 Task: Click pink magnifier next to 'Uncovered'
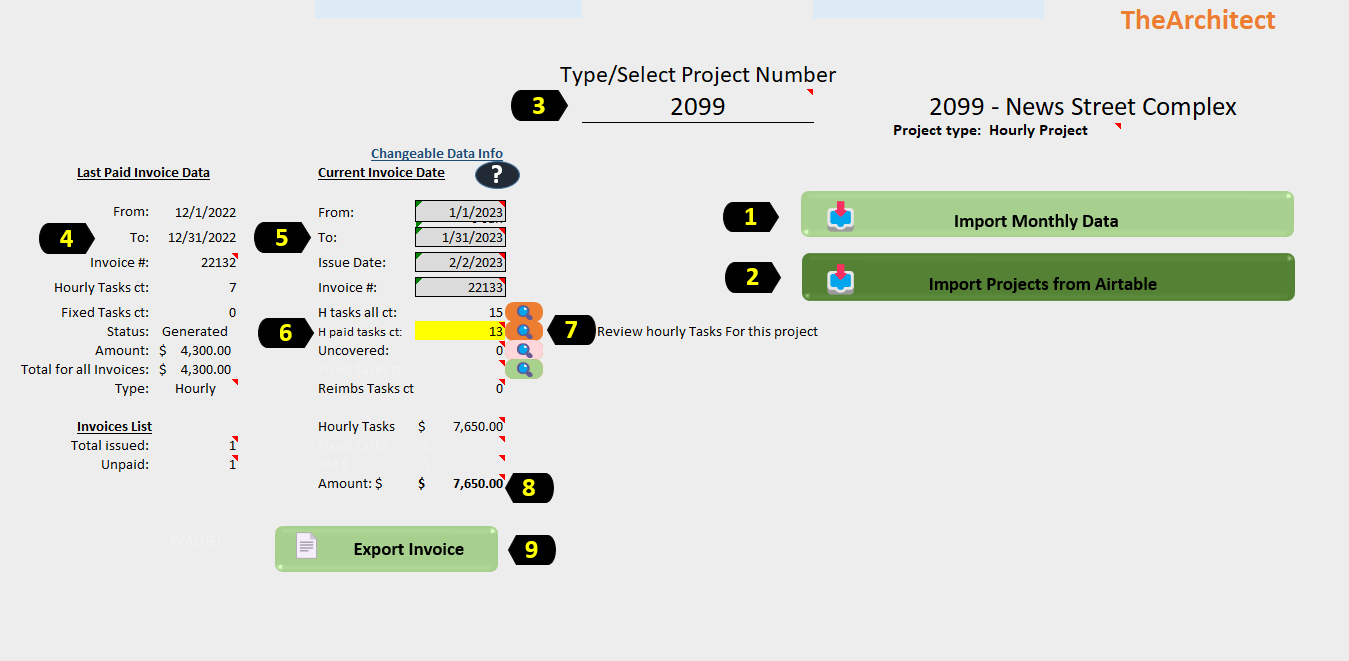(523, 349)
